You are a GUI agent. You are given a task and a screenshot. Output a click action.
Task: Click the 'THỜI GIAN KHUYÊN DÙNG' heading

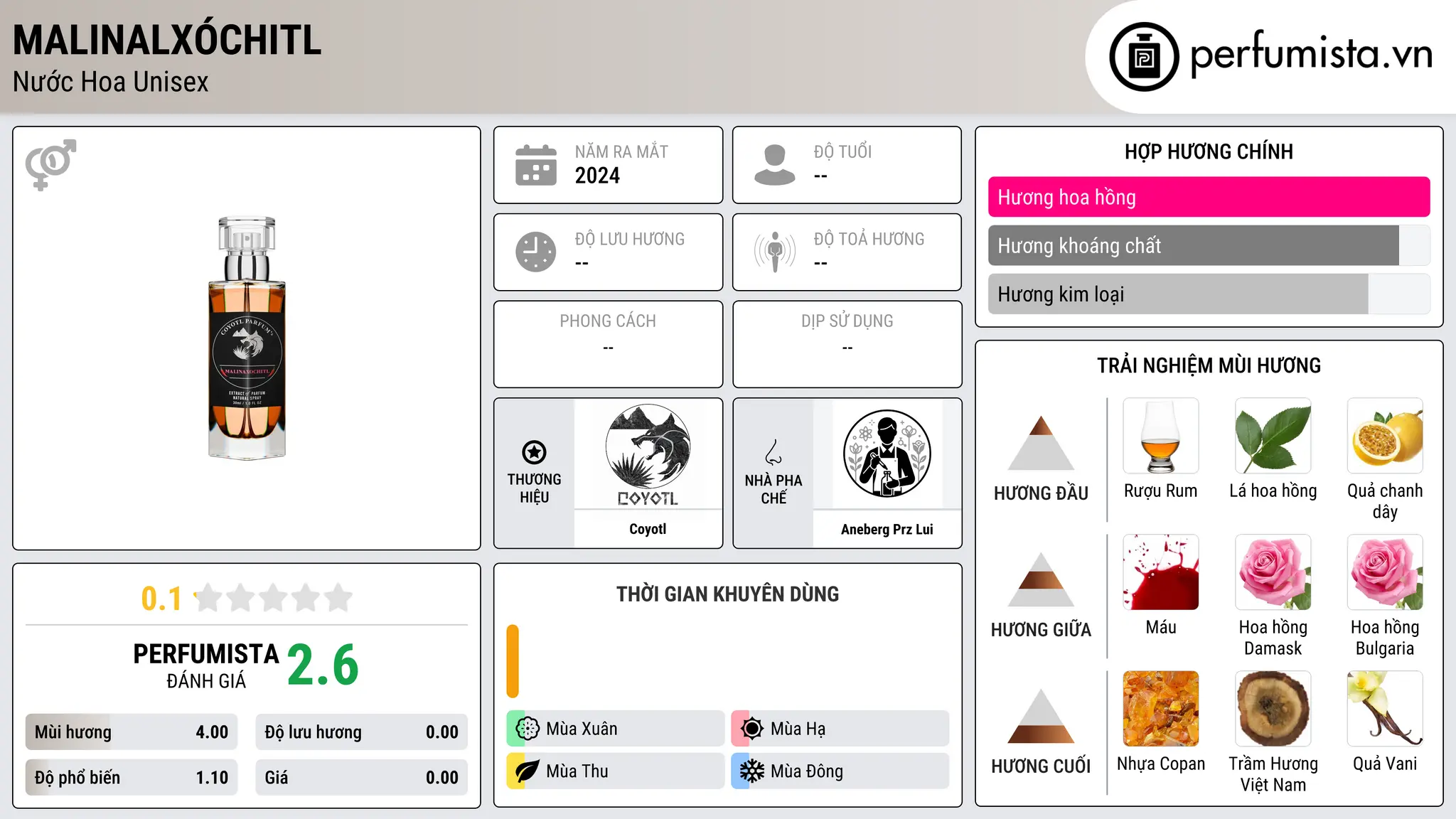727,594
